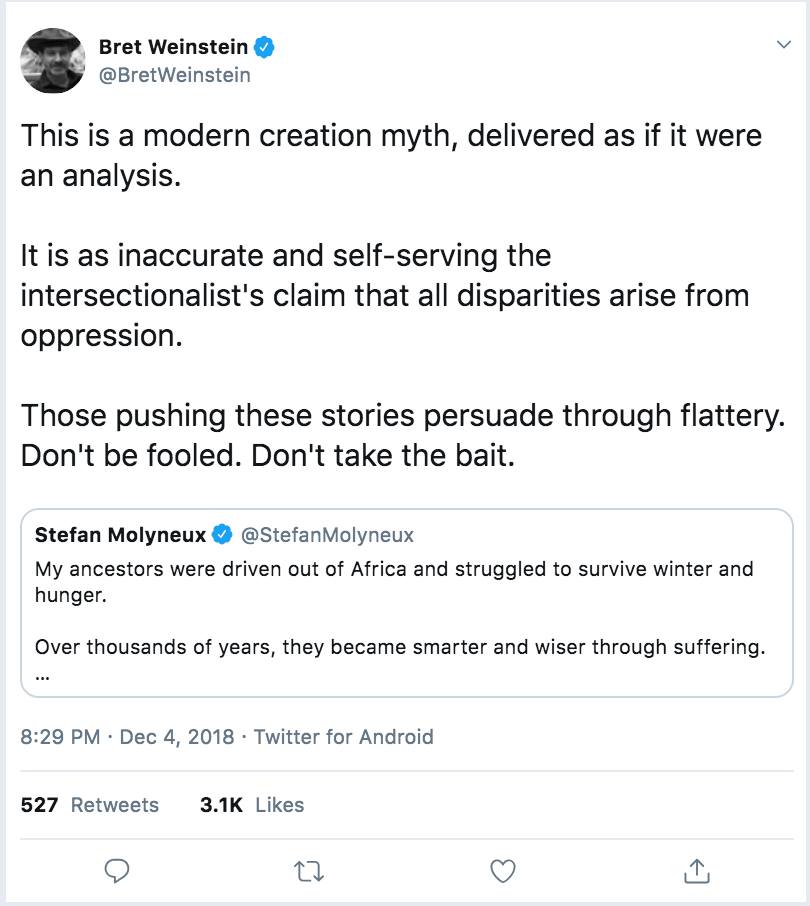This screenshot has width=810, height=906.
Task: Open the @StefanMolyneux handle
Action: click(327, 535)
